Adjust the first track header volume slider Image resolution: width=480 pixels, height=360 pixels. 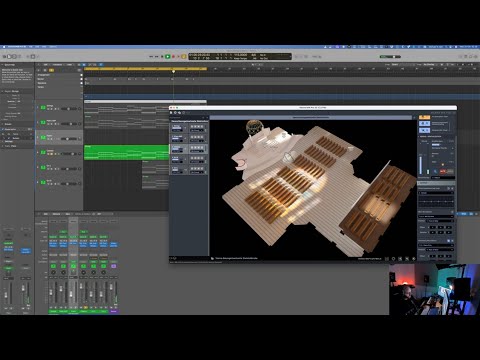tap(69, 109)
